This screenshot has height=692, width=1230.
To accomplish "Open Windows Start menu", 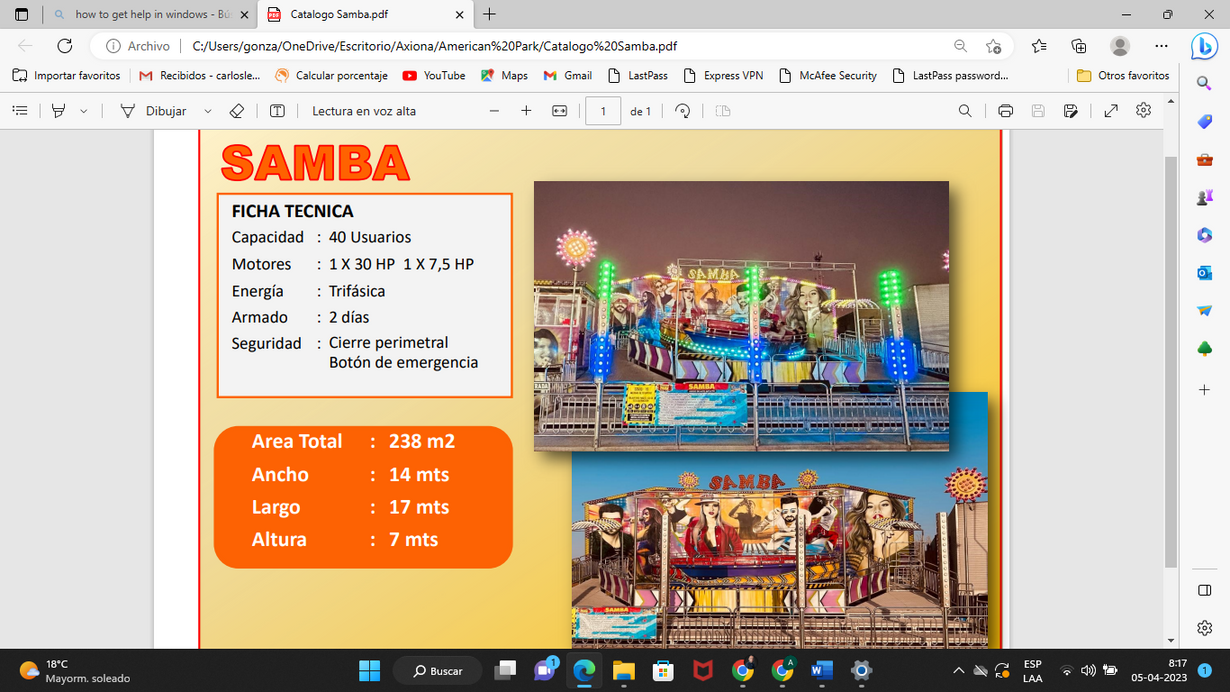I will (x=370, y=670).
